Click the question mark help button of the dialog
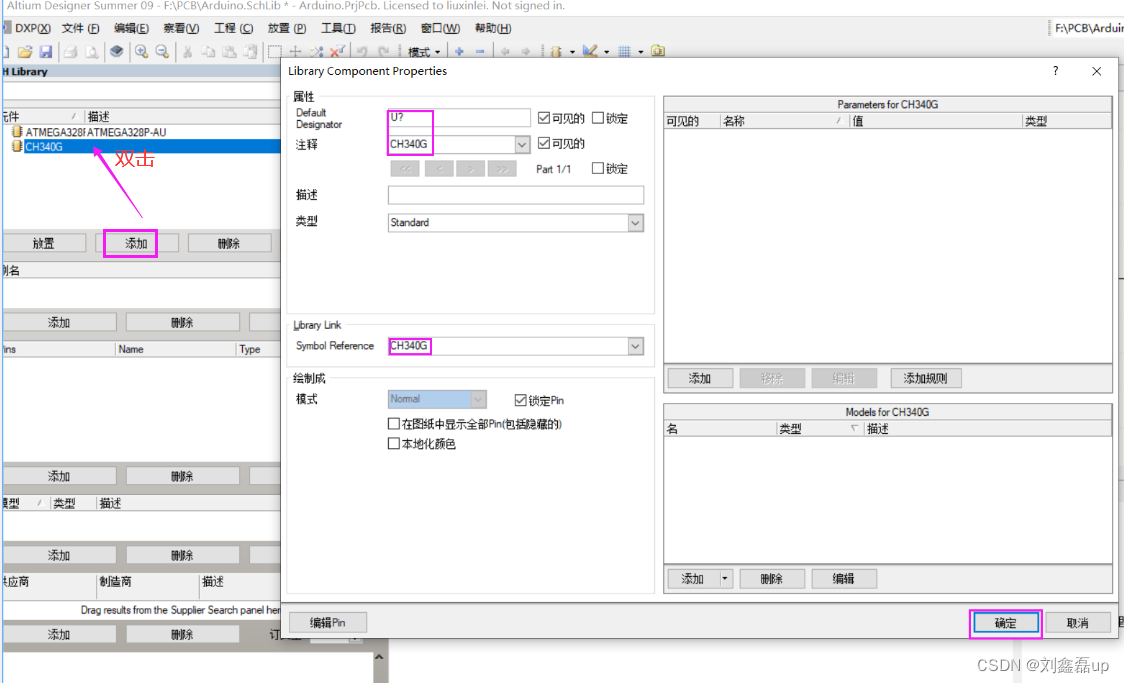 [x=1055, y=70]
